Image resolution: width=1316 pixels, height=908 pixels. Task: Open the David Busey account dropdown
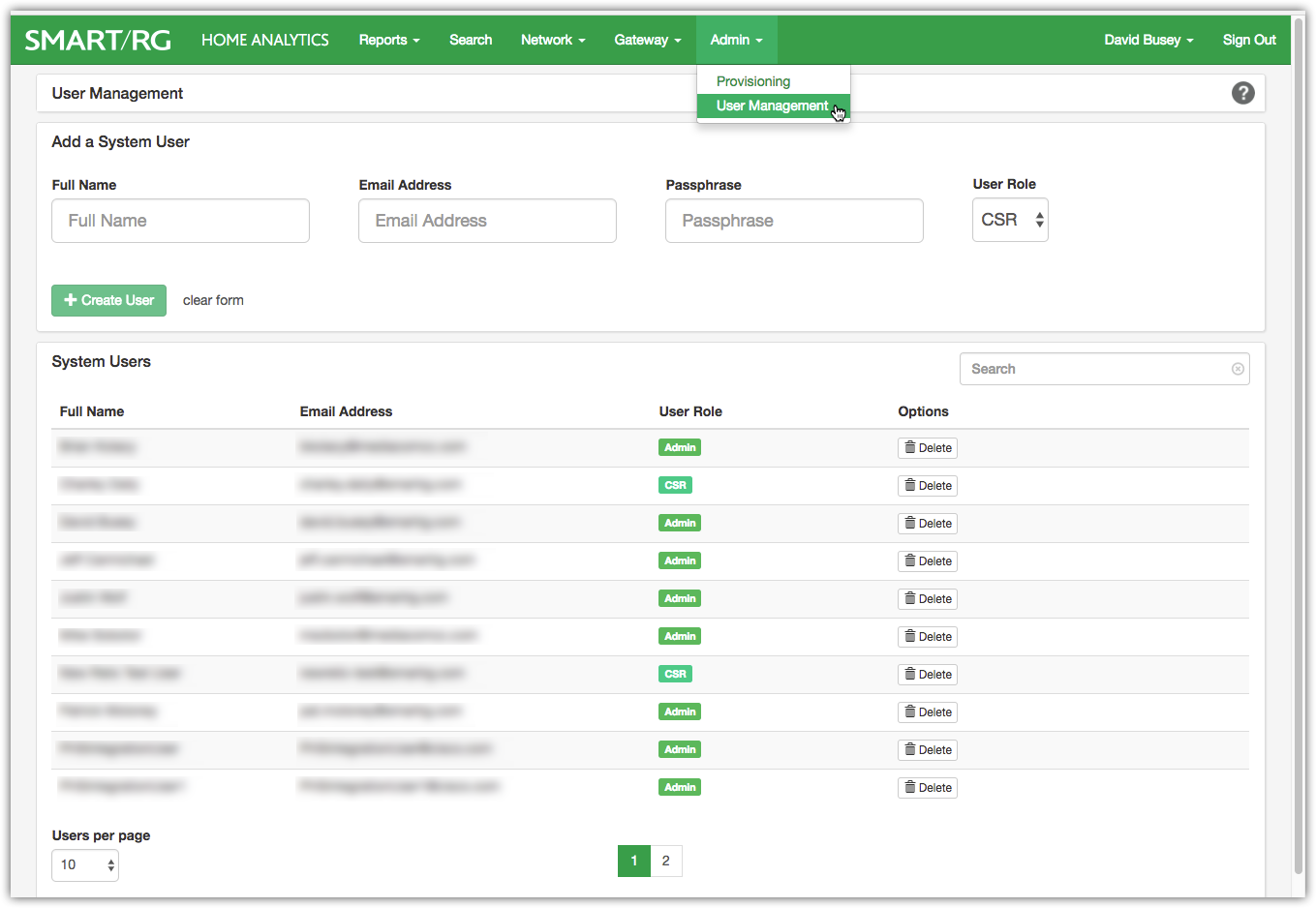1148,40
